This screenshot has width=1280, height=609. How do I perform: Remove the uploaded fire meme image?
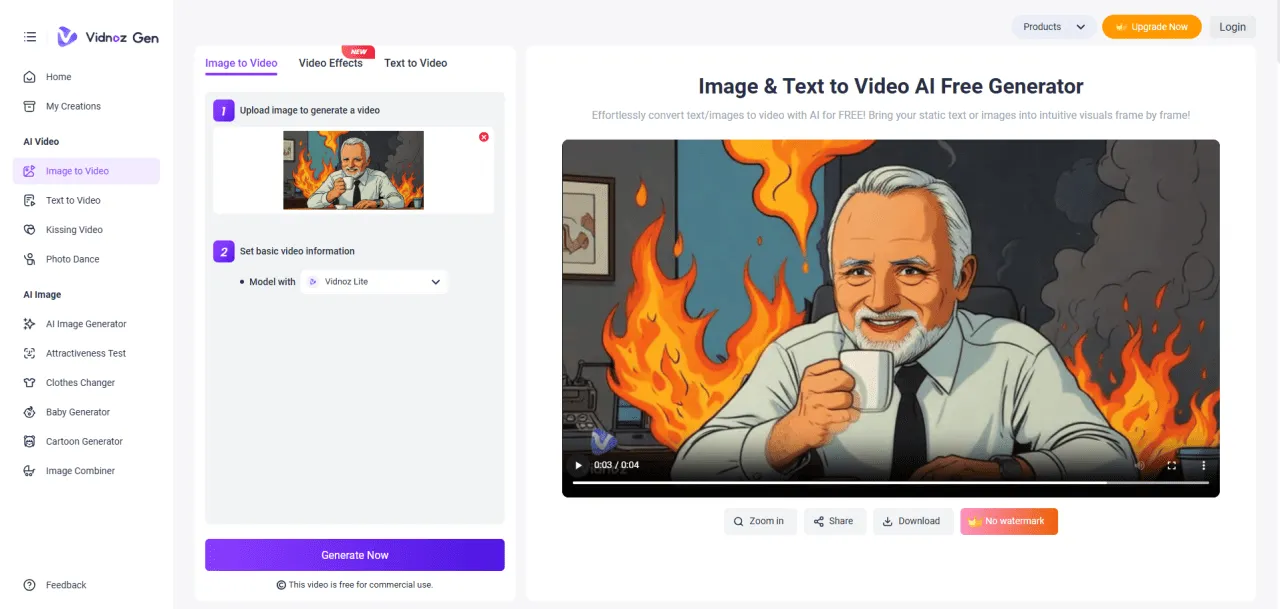(x=484, y=137)
